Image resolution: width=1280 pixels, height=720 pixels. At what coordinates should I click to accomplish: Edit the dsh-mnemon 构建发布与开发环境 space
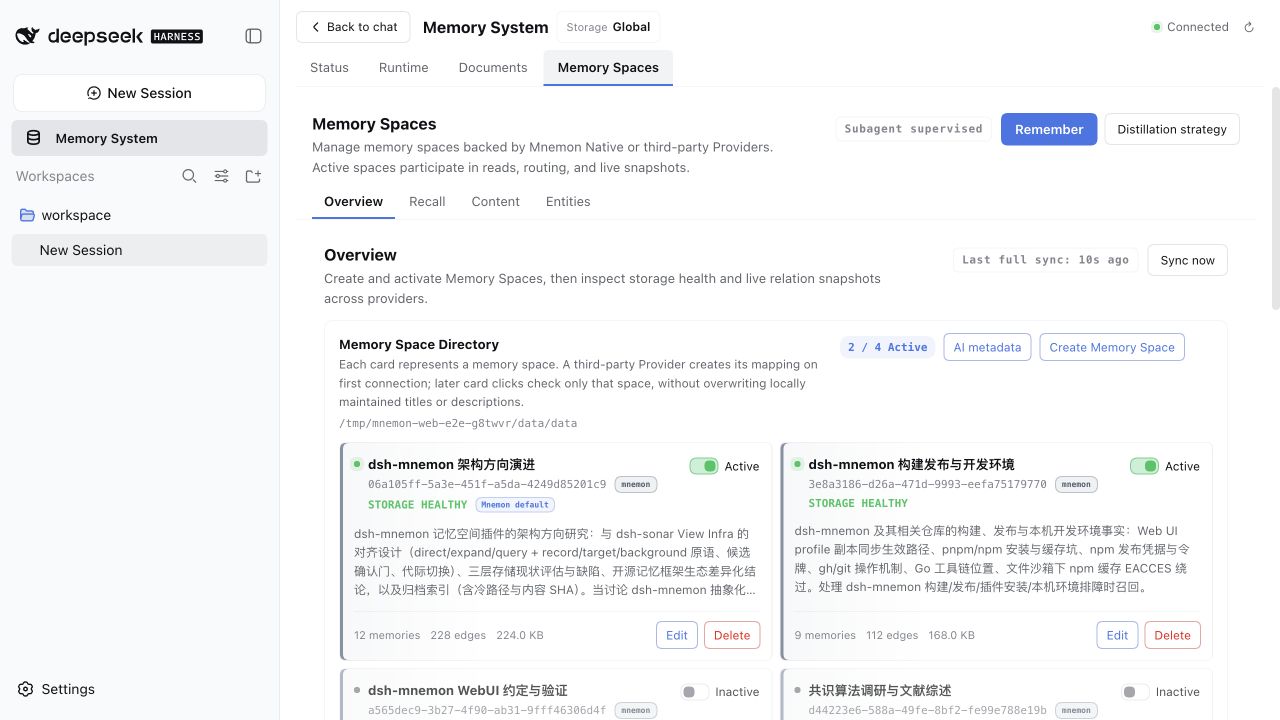[x=1117, y=635]
